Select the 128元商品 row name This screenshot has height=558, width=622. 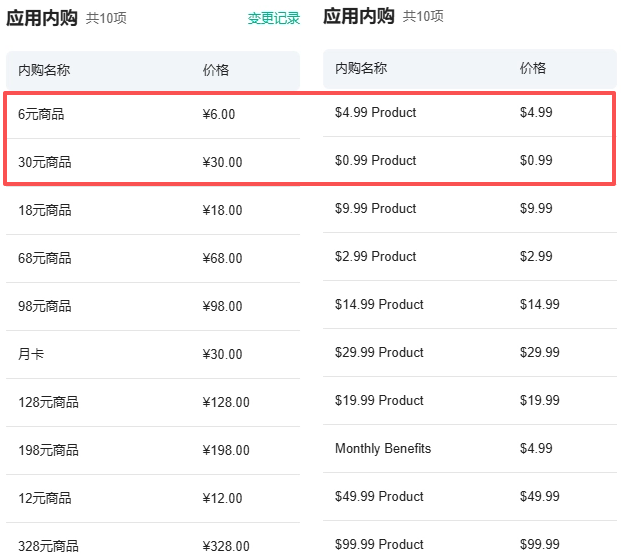(x=48, y=402)
